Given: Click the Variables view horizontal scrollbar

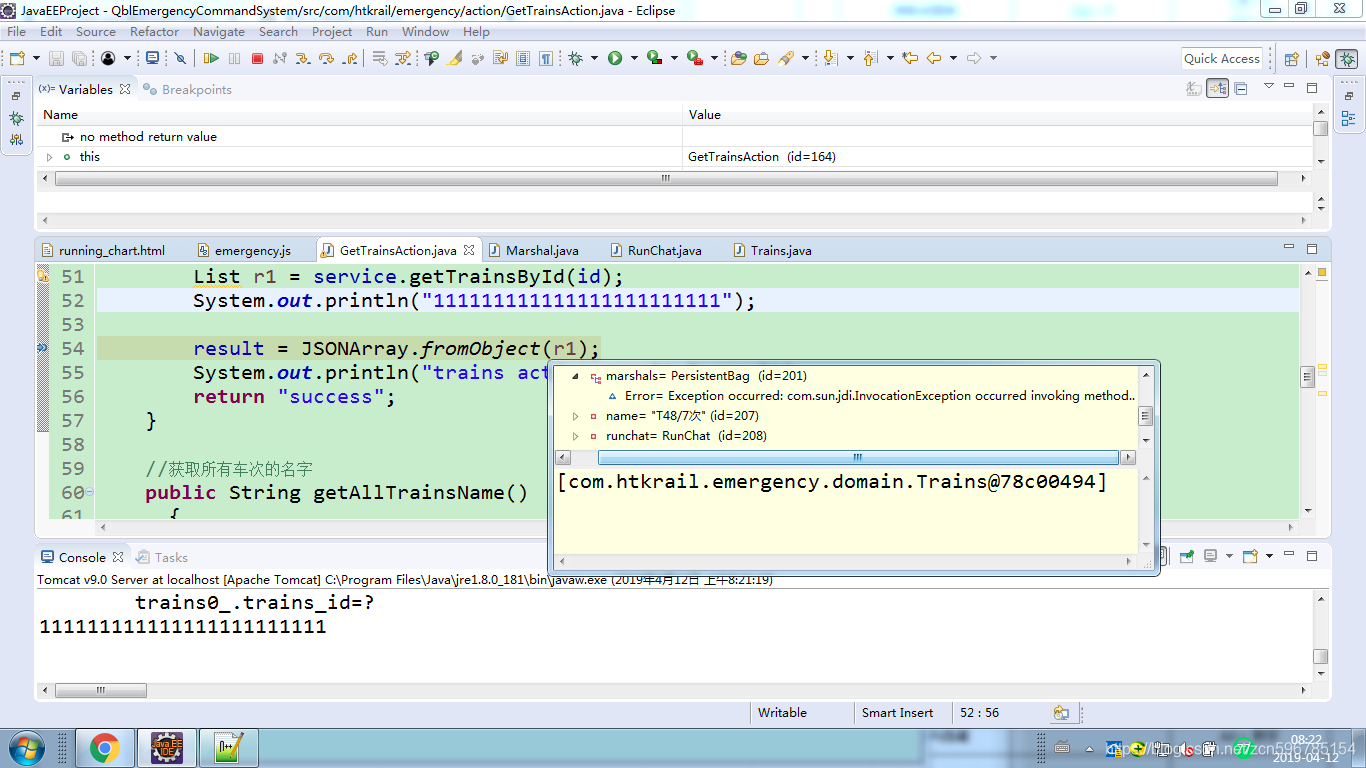Looking at the screenshot, I should pyautogui.click(x=666, y=180).
